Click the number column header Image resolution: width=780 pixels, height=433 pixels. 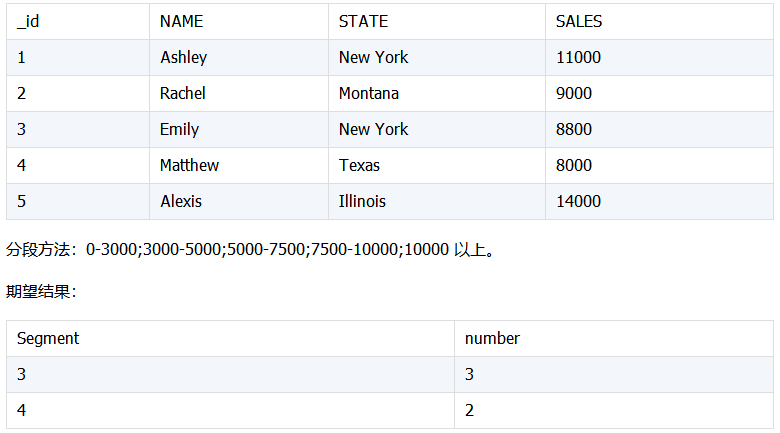pos(492,338)
